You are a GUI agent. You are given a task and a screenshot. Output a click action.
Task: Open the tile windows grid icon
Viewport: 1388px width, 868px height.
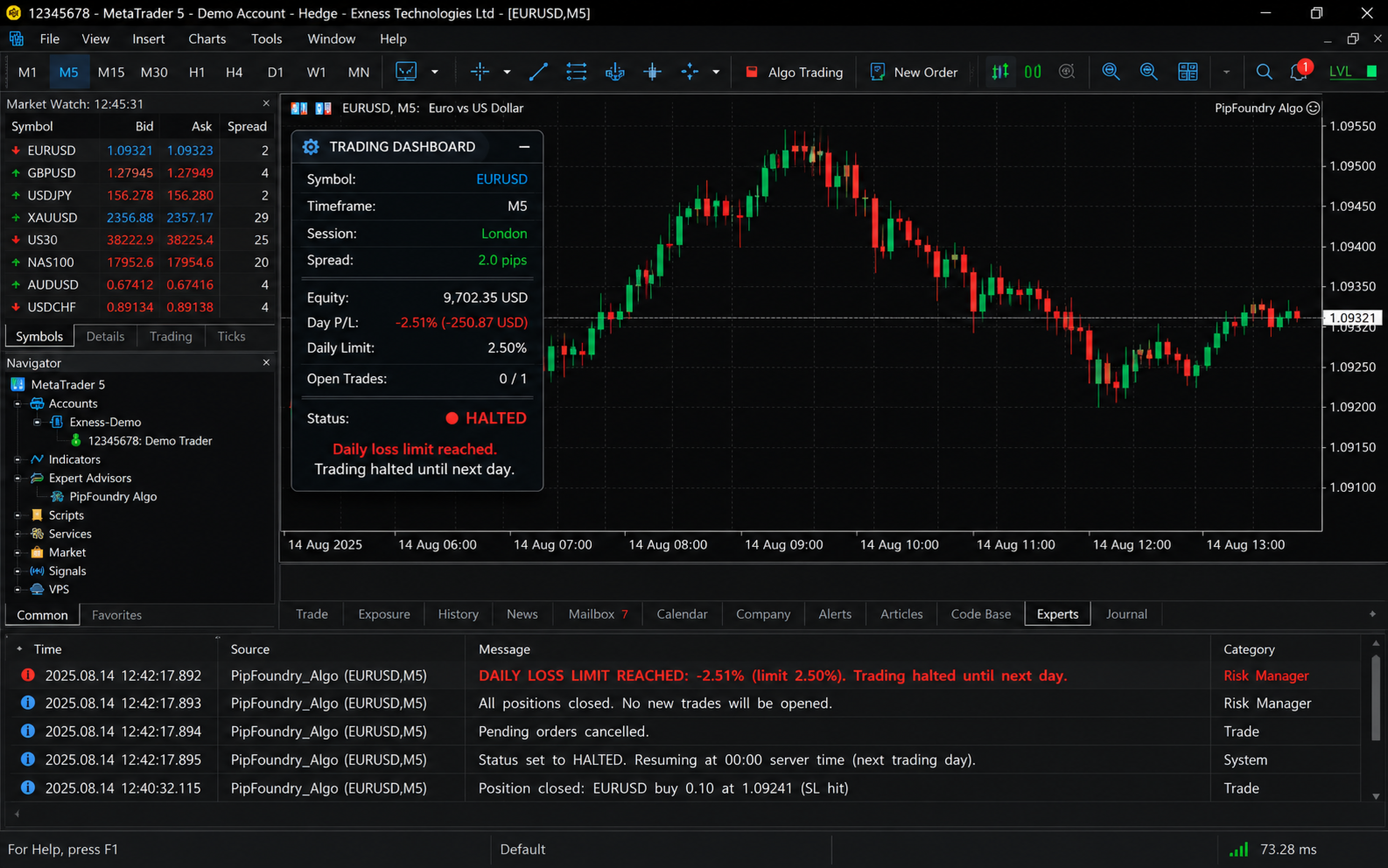[x=1188, y=72]
